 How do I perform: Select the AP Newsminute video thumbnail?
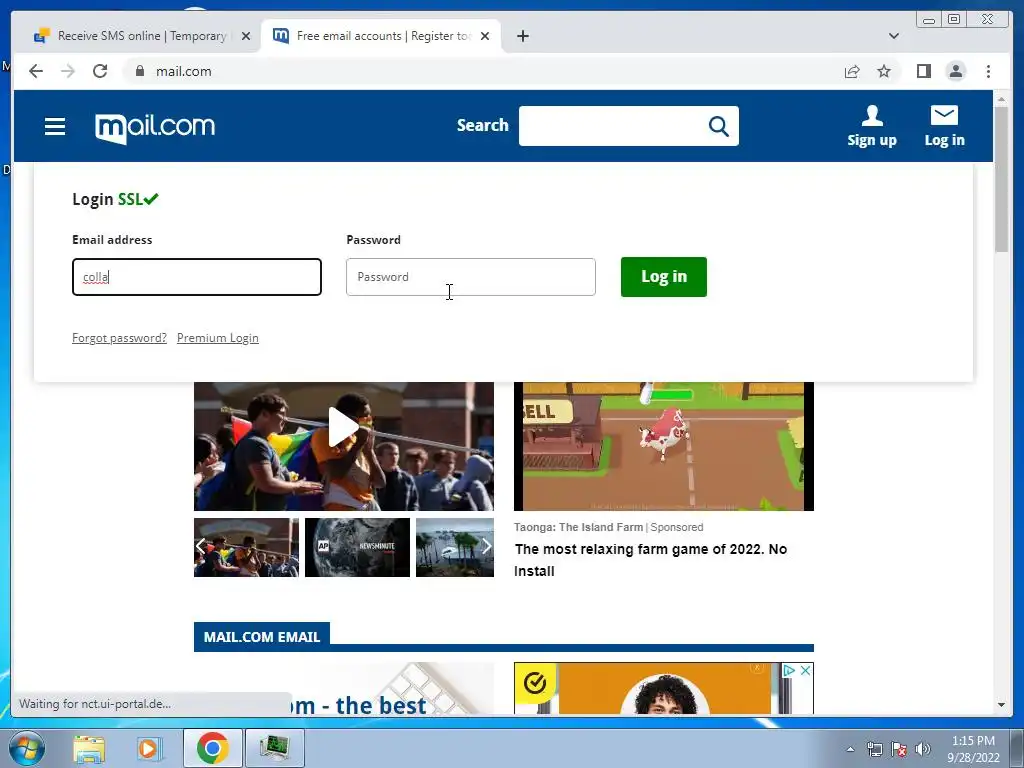coord(357,547)
